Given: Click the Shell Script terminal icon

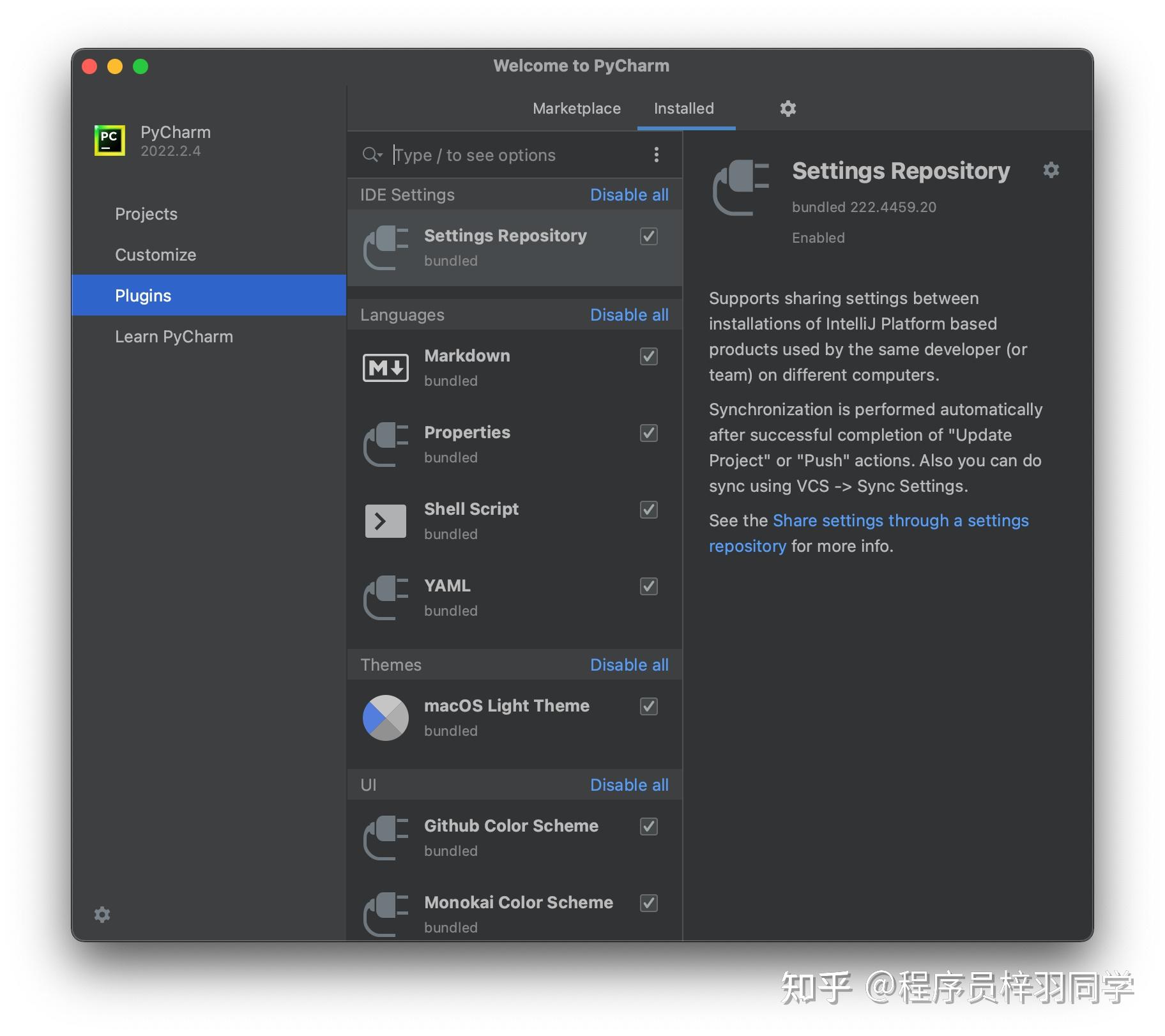Looking at the screenshot, I should point(385,521).
